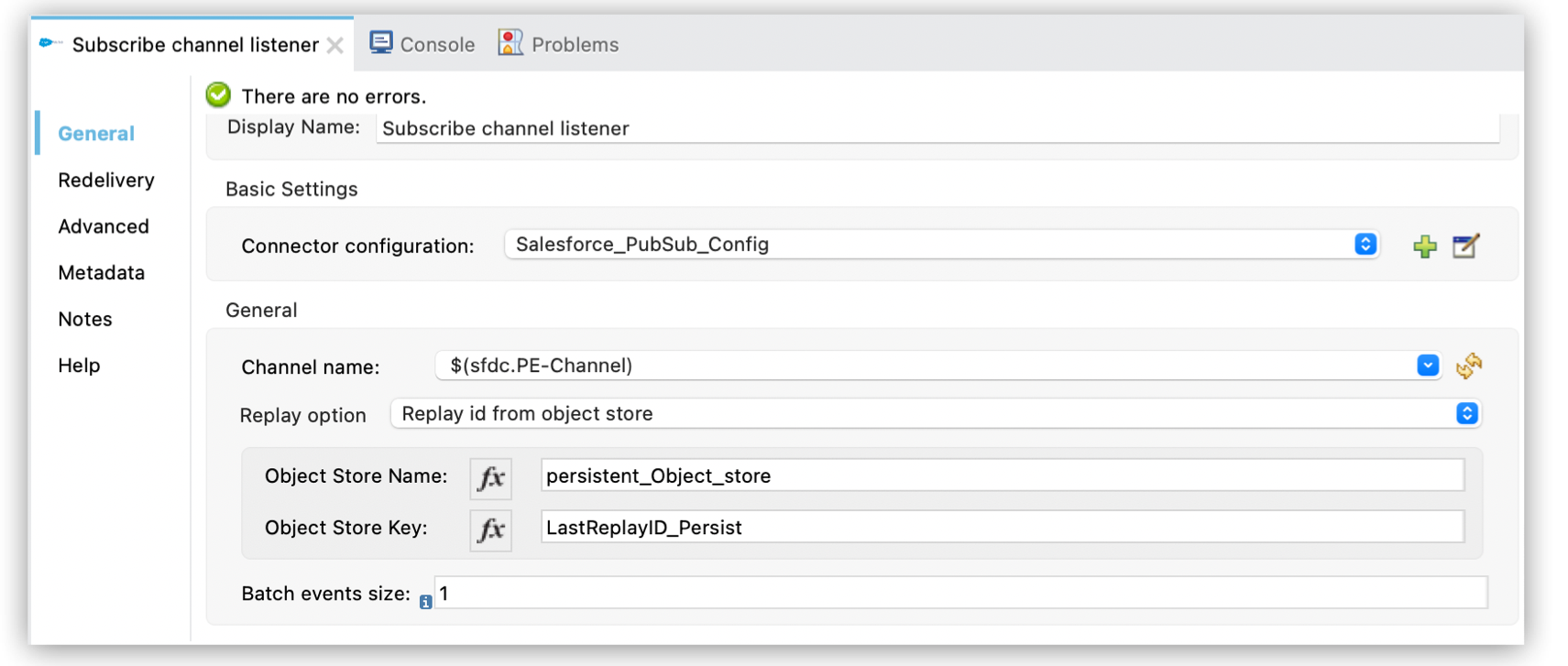The height and width of the screenshot is (666, 1568).
Task: Click the Batch events size info icon
Action: click(425, 602)
